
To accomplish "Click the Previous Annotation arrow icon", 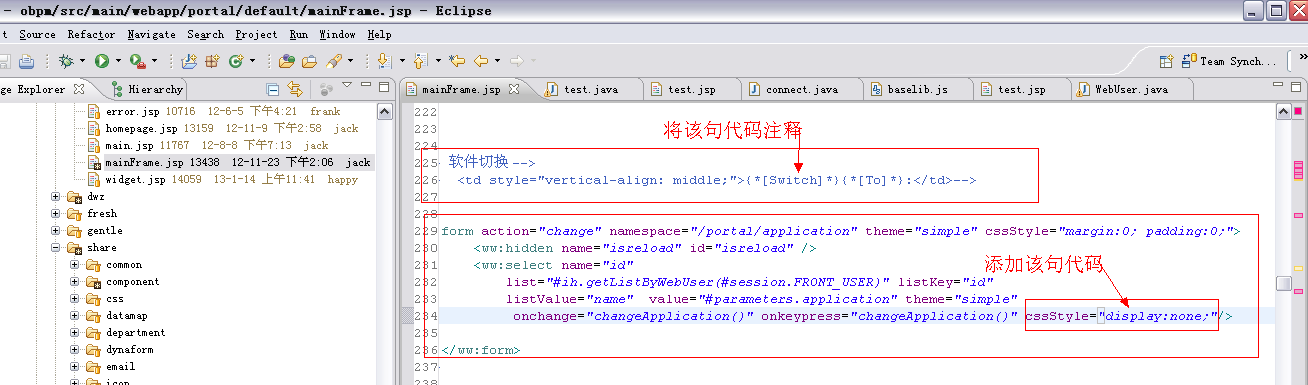I will pos(420,61).
